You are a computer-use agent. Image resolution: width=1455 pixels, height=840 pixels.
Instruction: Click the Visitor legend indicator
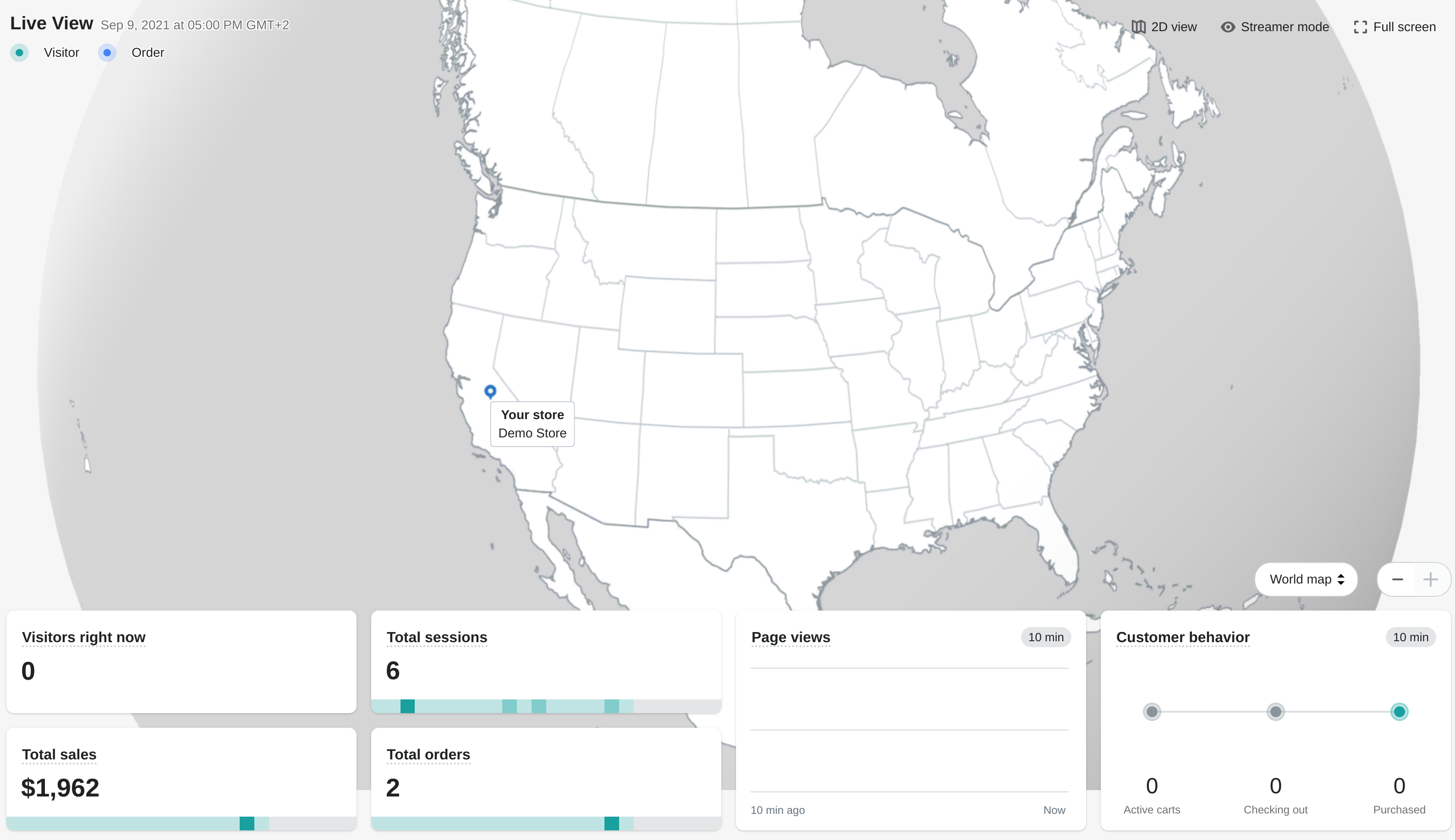(20, 52)
